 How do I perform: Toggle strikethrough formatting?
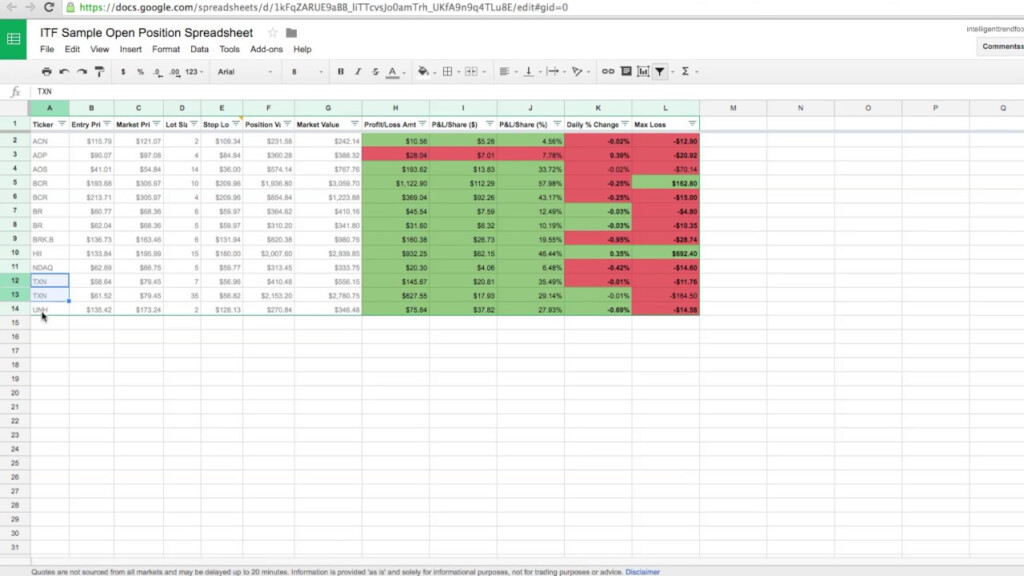point(376,71)
